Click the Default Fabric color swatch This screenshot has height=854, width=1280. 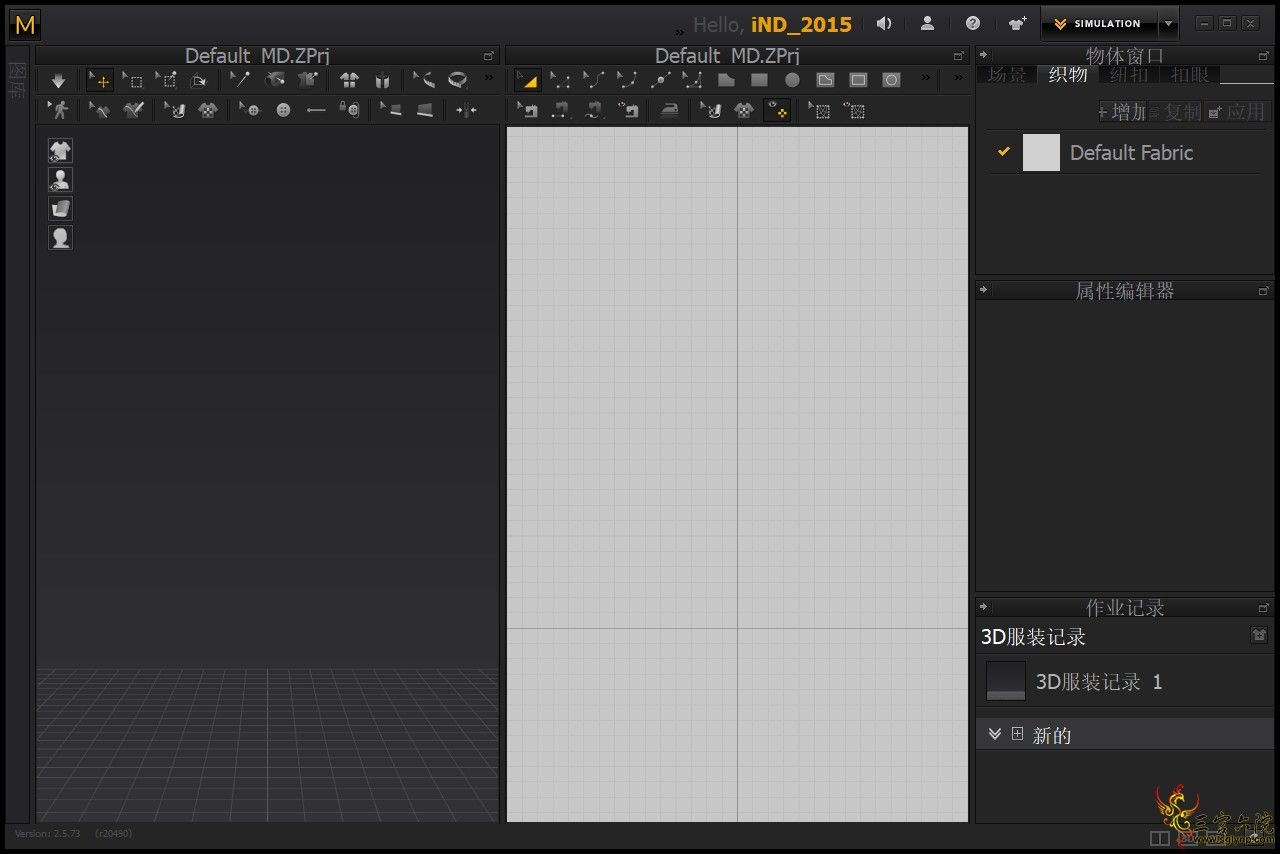1041,152
